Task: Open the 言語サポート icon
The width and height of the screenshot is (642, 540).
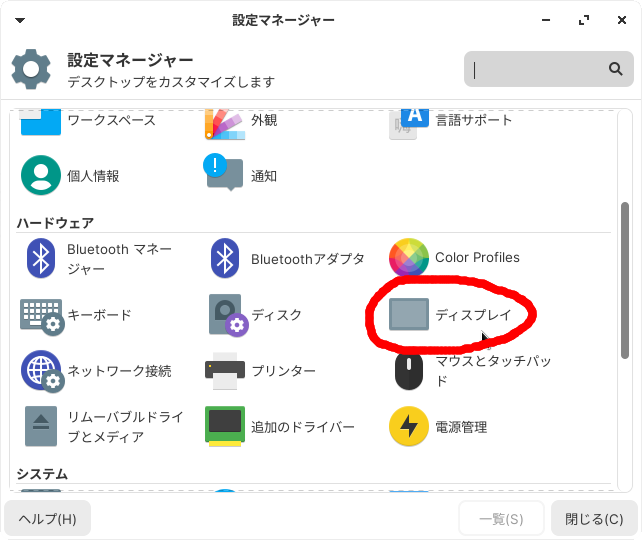Action: 409,124
